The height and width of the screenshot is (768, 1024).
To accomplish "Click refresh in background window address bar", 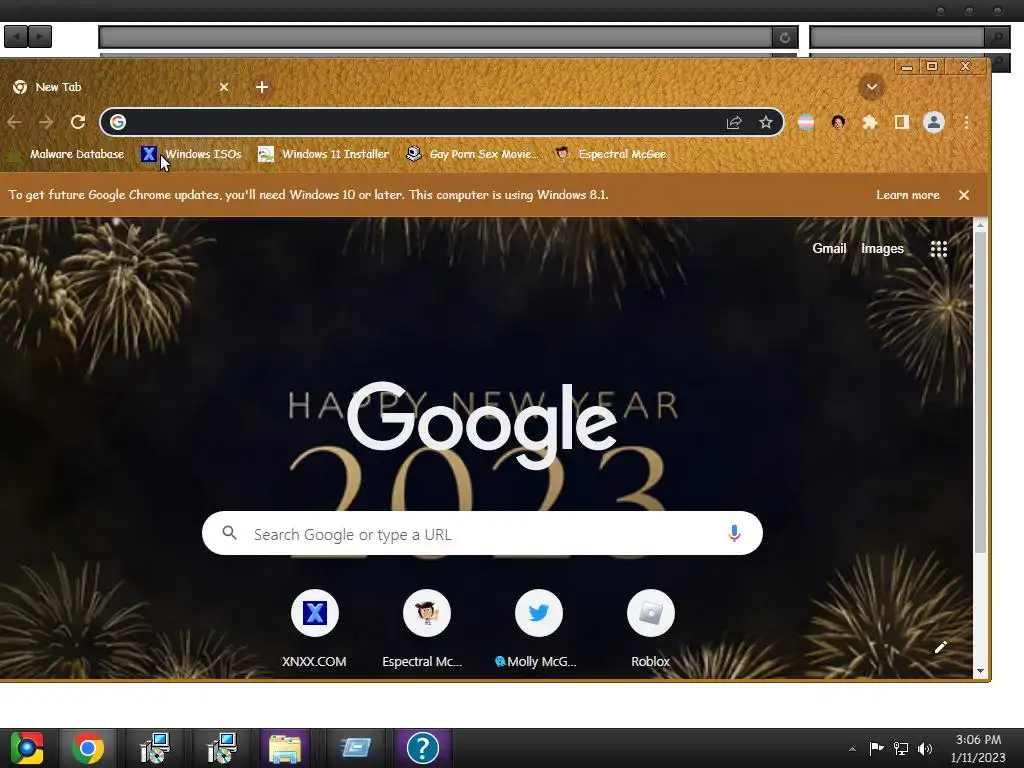I will point(784,37).
